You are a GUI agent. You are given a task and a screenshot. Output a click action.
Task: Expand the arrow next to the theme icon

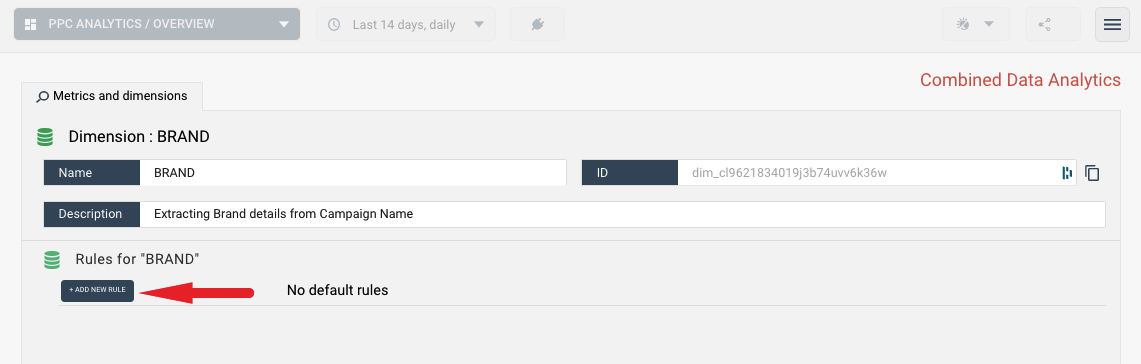[988, 25]
